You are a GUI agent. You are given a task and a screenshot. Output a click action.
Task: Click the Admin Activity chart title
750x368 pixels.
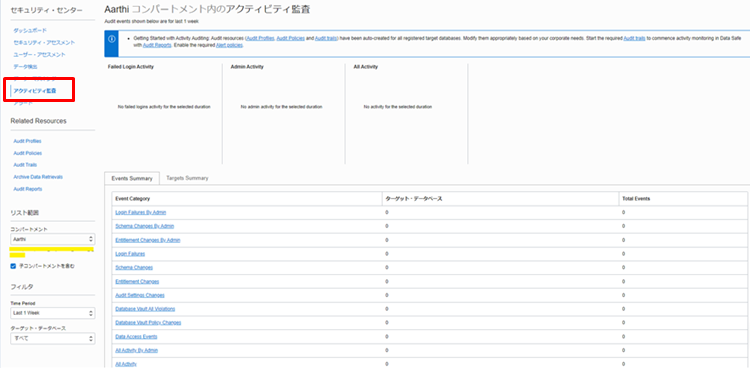tap(247, 67)
